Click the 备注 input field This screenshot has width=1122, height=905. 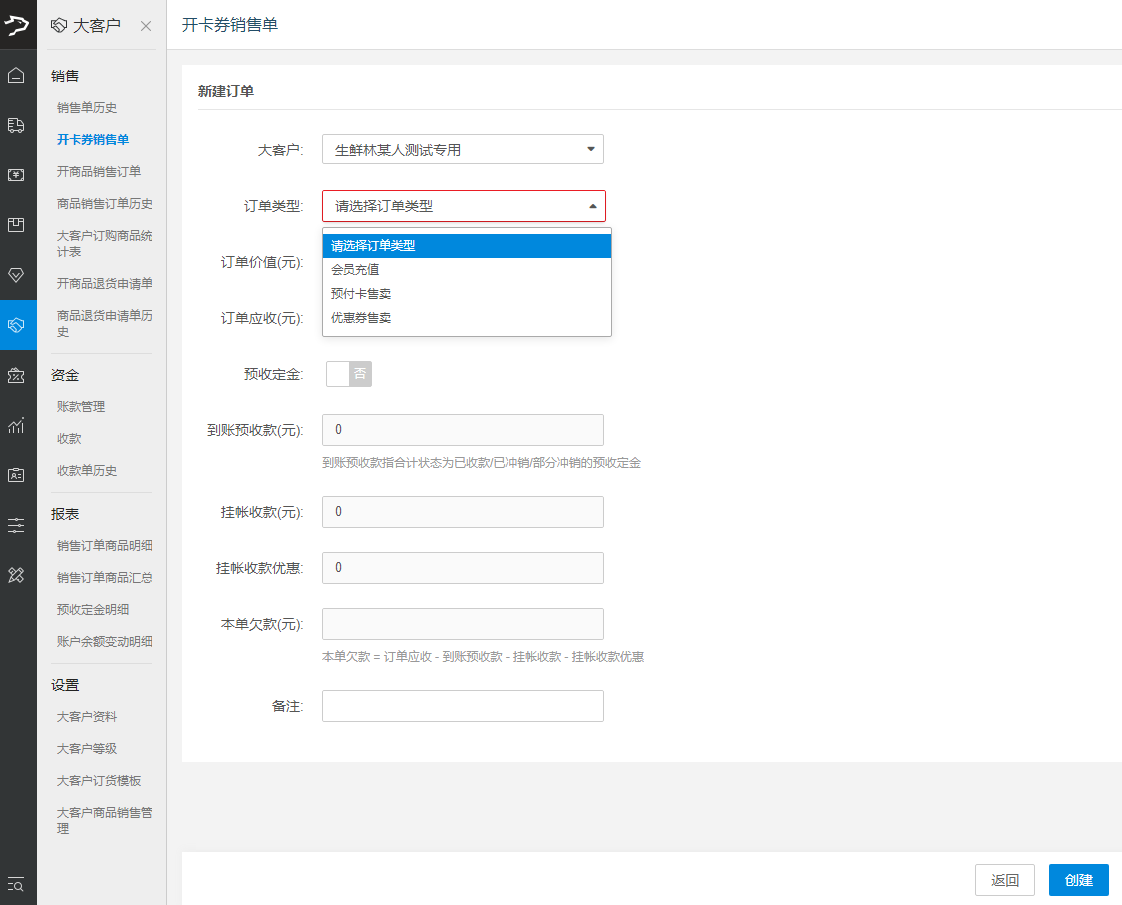(463, 706)
